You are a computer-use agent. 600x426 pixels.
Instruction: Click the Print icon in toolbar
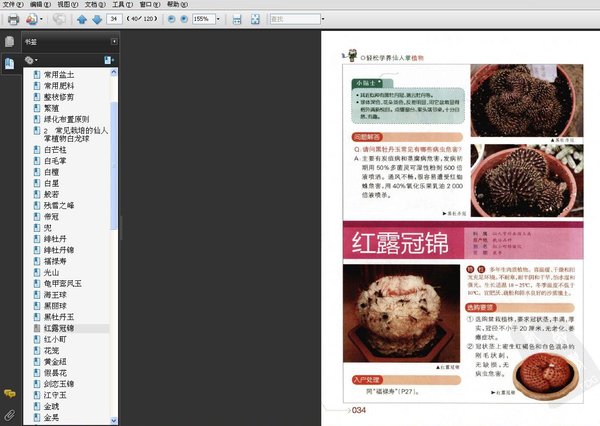point(13,19)
